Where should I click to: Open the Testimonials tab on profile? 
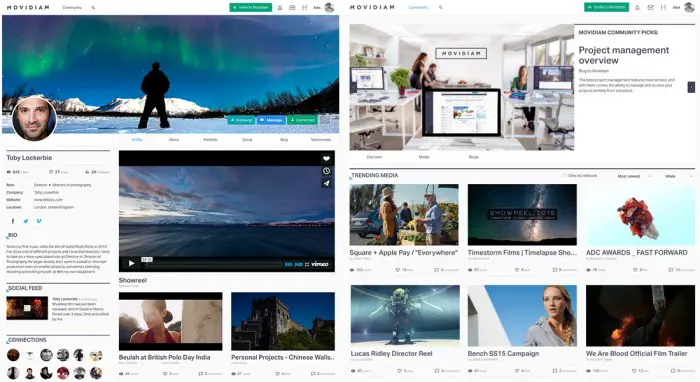321,140
